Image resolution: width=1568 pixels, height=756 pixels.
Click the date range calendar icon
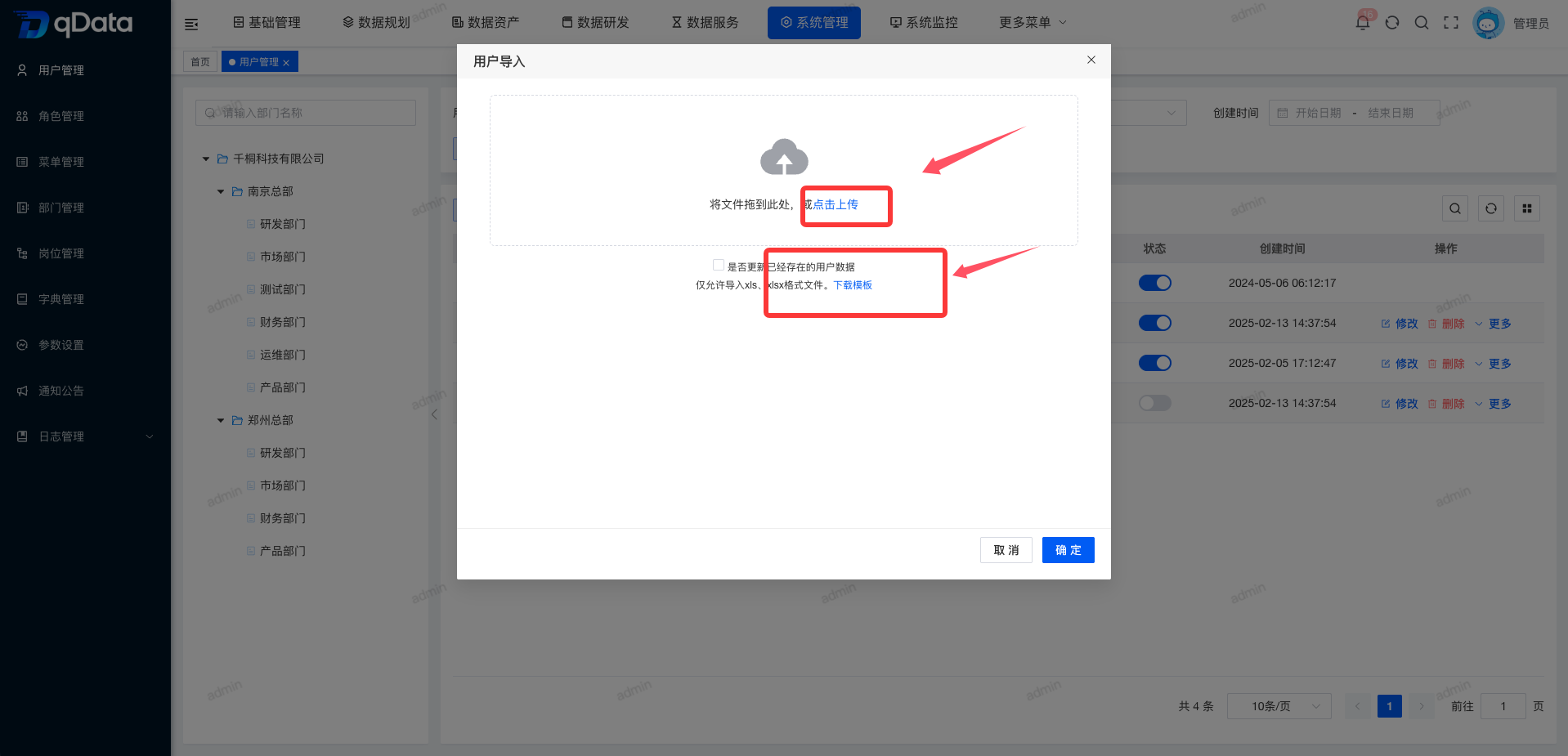[x=1283, y=113]
